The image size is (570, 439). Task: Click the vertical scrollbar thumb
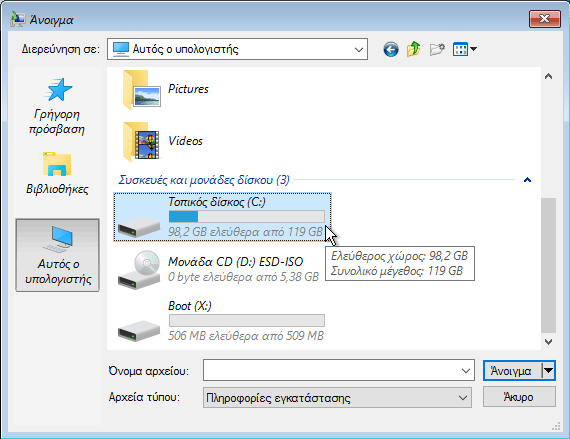click(549, 265)
